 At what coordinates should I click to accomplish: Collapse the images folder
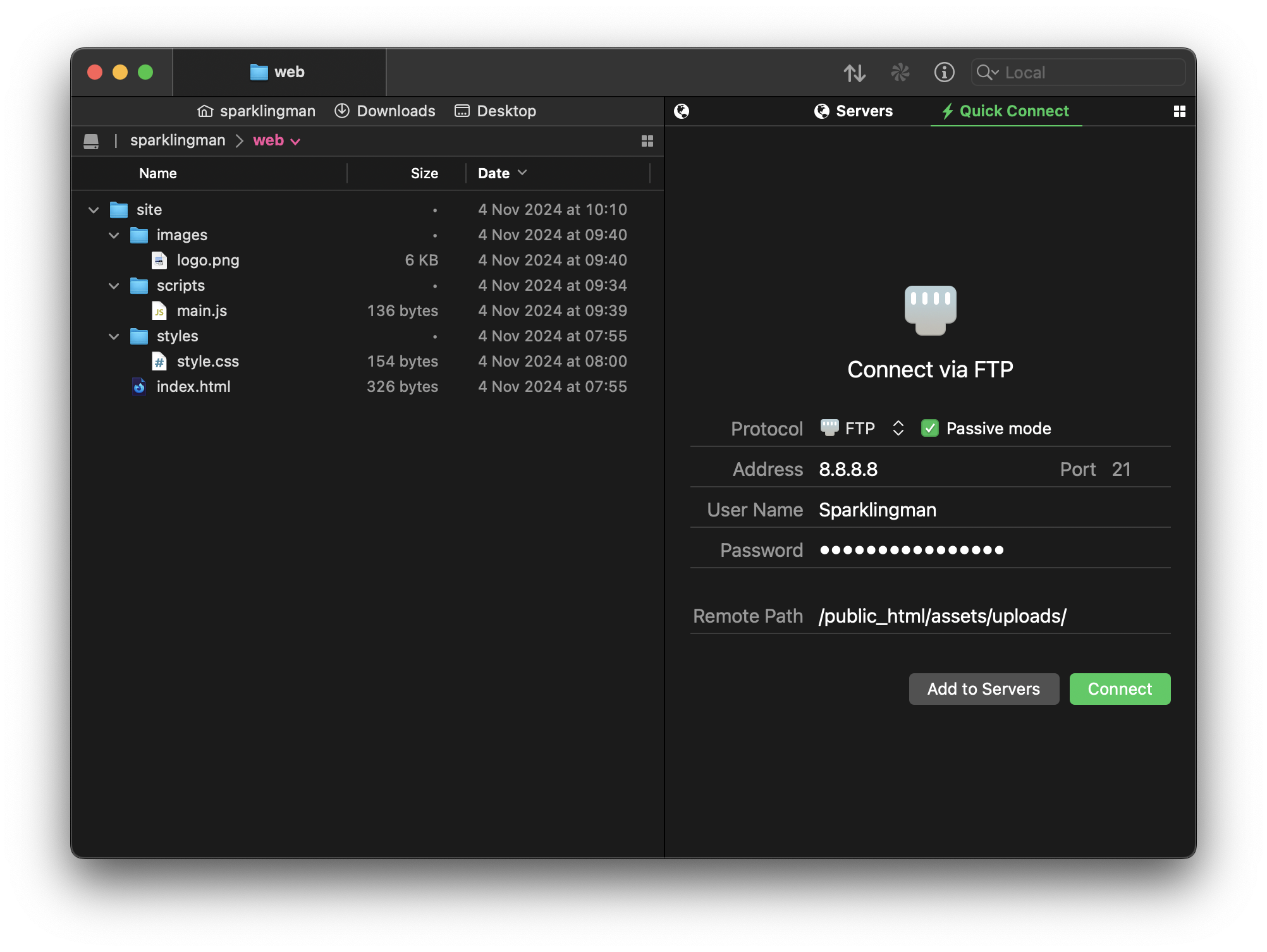[x=114, y=235]
